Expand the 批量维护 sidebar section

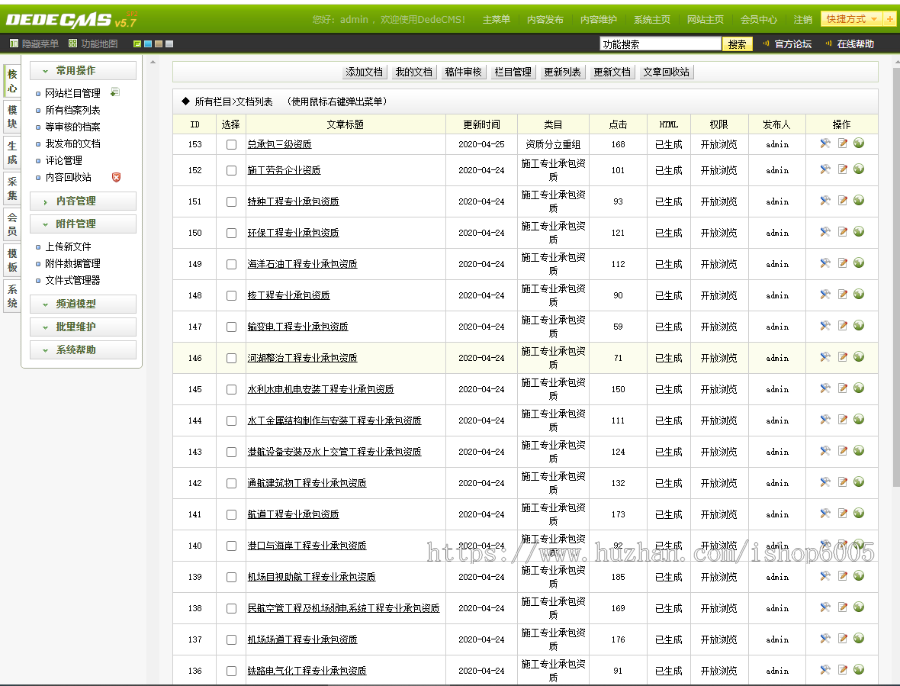click(83, 327)
